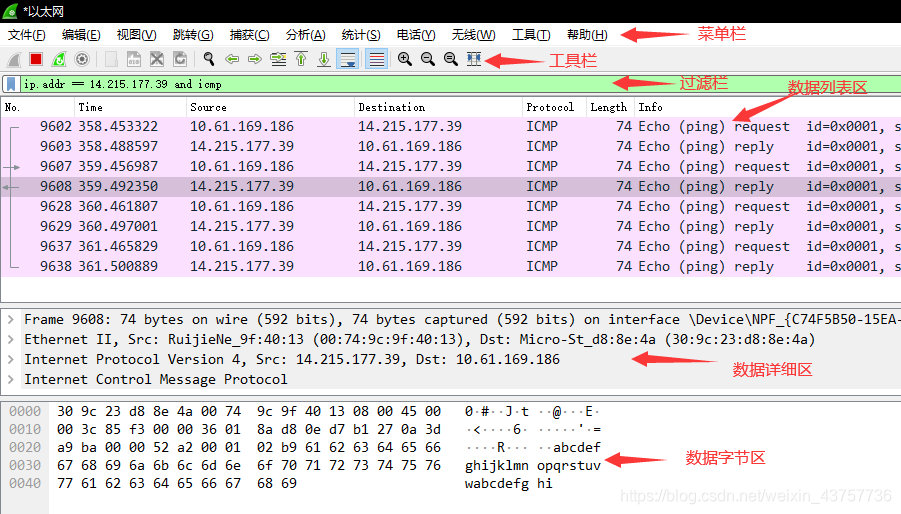Stop the capture with the red square

36,59
